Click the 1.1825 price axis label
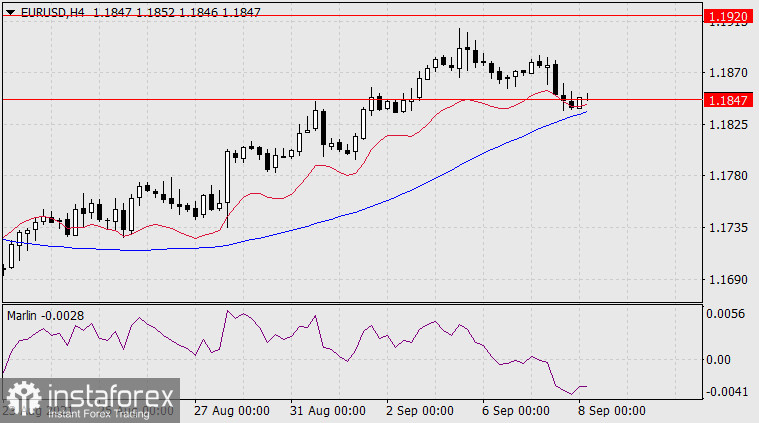 pos(726,125)
